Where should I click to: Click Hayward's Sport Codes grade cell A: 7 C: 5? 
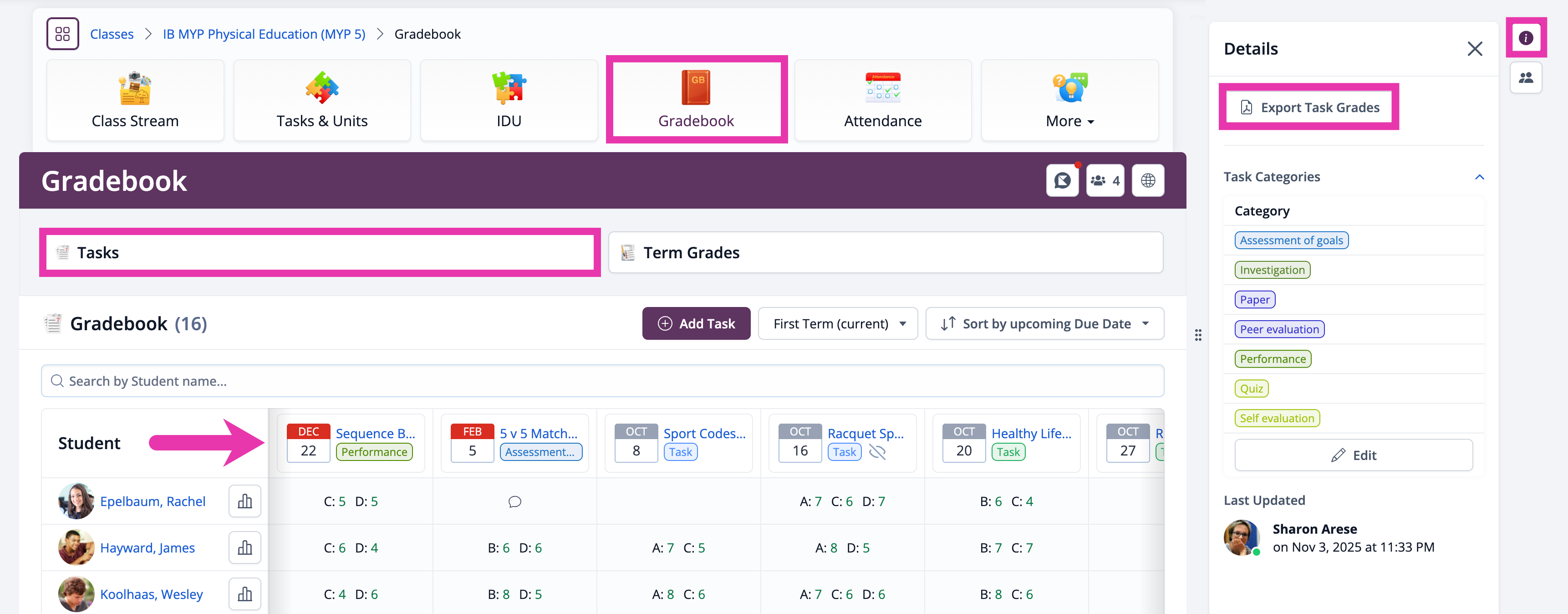tap(678, 547)
